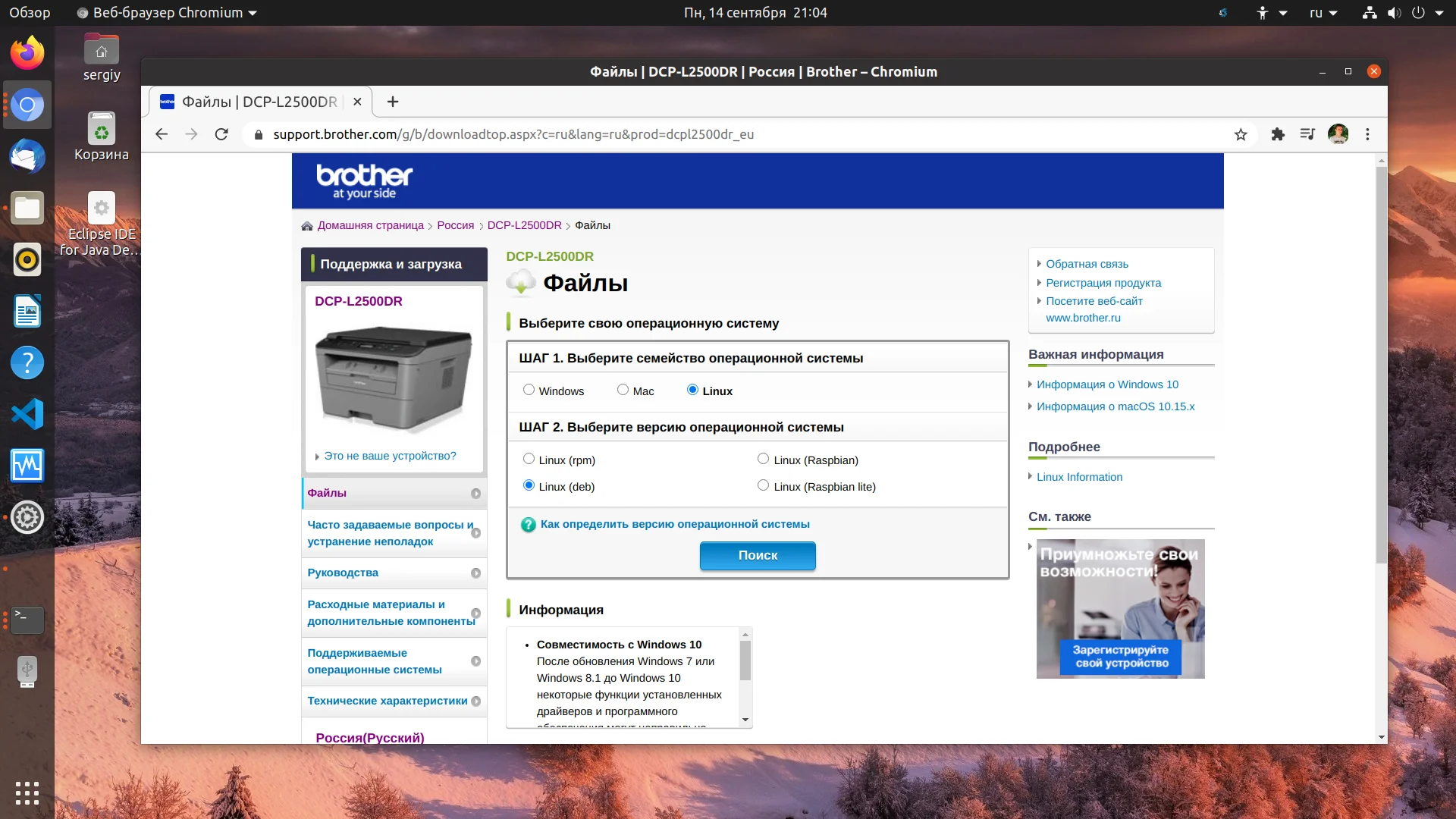The image size is (1456, 819).
Task: Select the Windows operating system radio button
Action: click(x=529, y=390)
